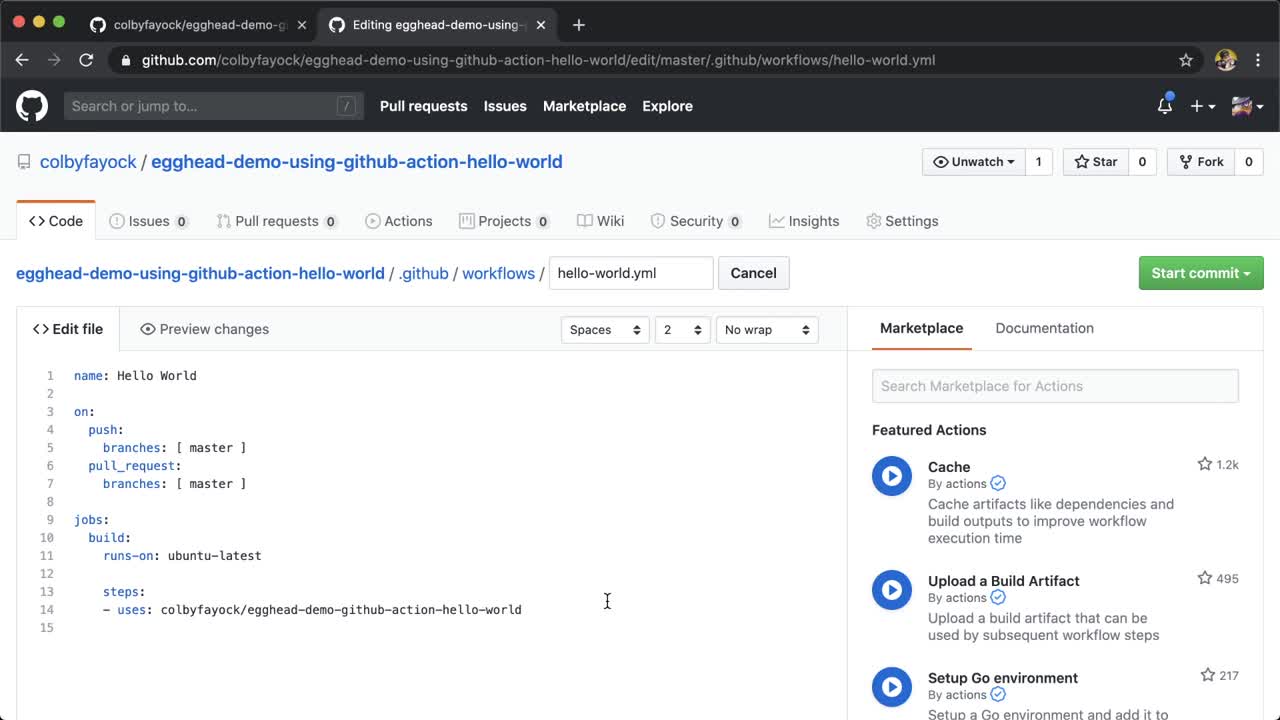
Task: Click the GitHub Octocat logo
Action: (32, 106)
